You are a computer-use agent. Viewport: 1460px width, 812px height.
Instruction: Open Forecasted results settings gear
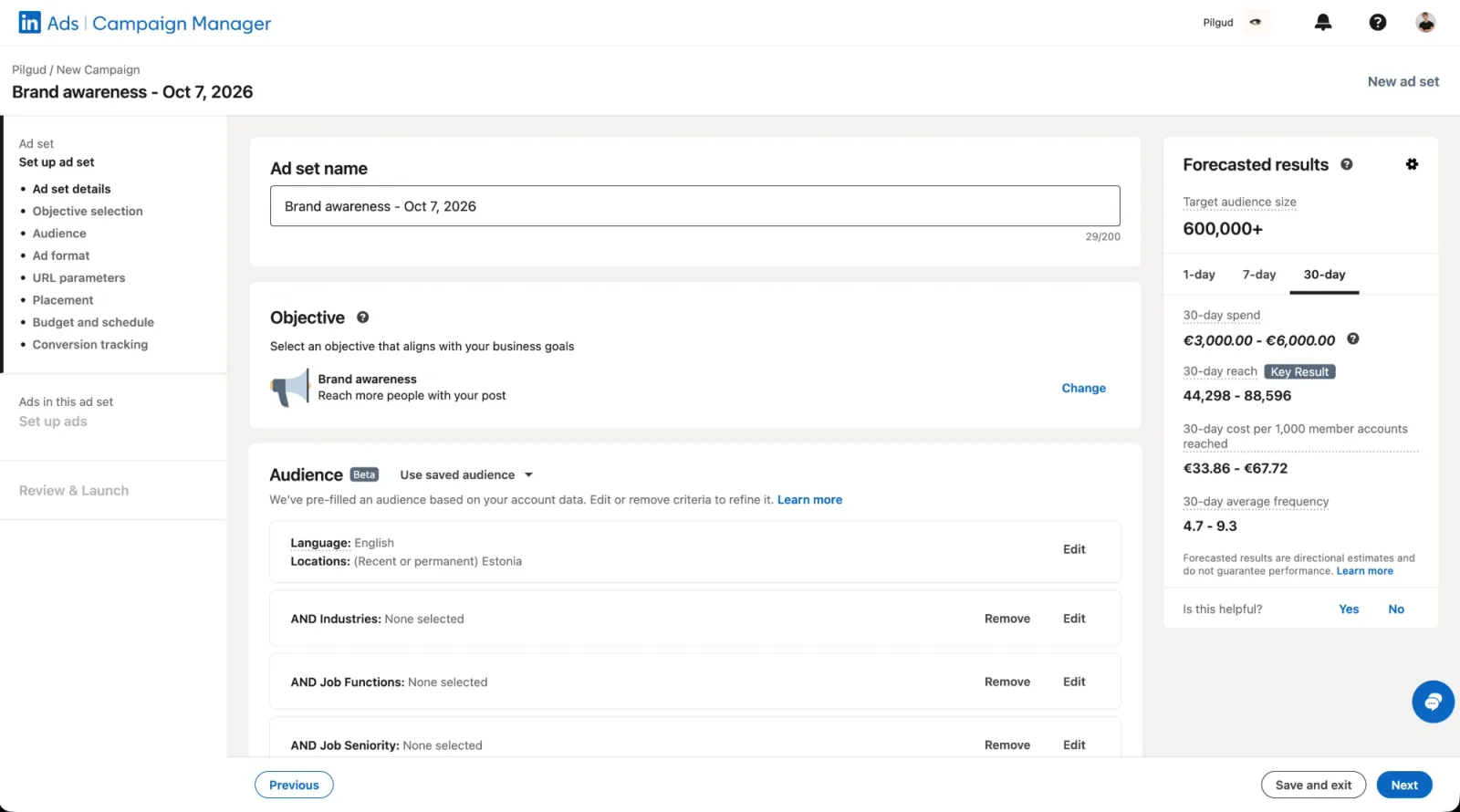(x=1412, y=164)
